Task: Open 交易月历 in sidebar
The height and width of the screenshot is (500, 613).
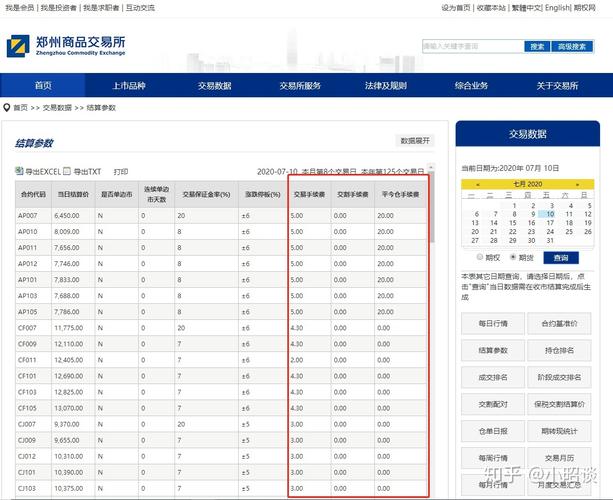Action: [x=559, y=458]
